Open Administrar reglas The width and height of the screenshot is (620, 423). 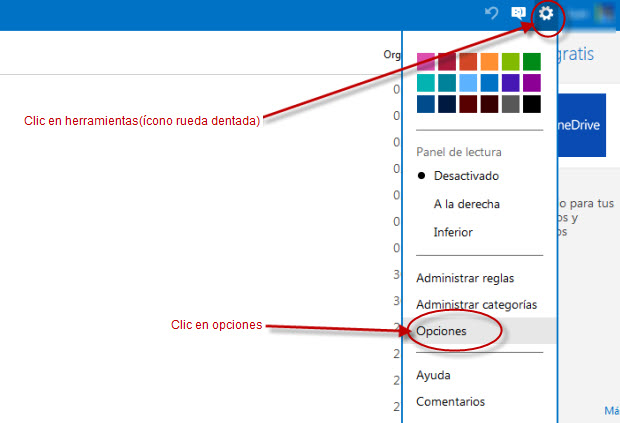click(x=465, y=278)
